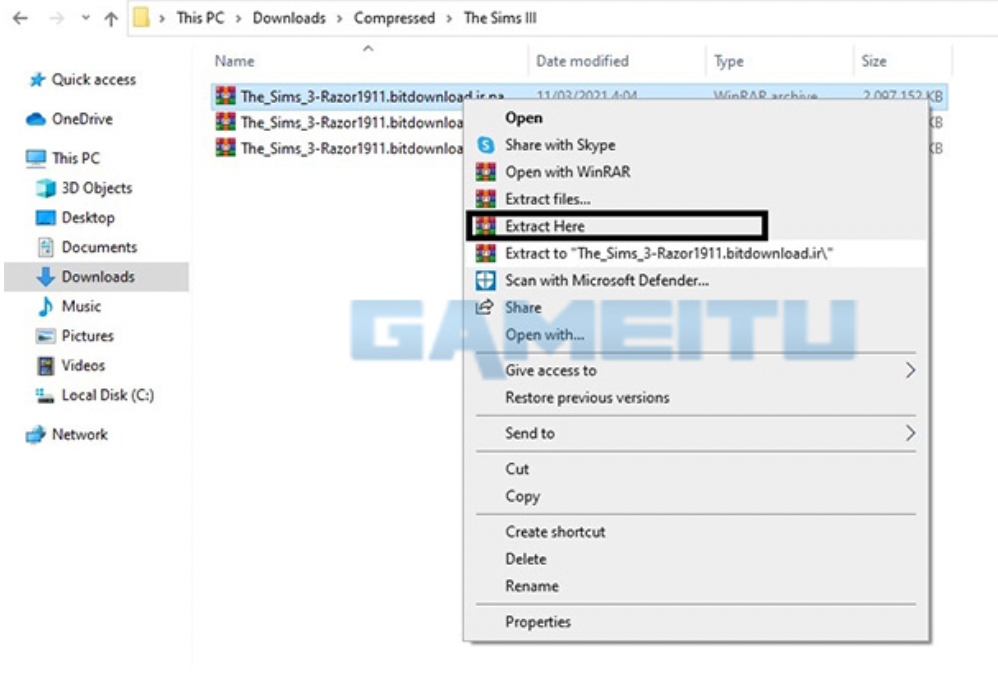Image resolution: width=998 pixels, height=676 pixels.
Task: Choose Delete in the context menu
Action: point(526,559)
